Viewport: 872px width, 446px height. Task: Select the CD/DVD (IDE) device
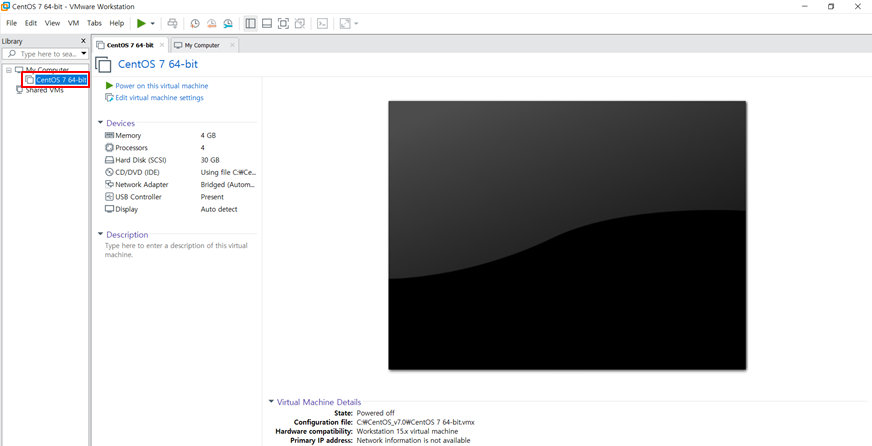(180, 172)
